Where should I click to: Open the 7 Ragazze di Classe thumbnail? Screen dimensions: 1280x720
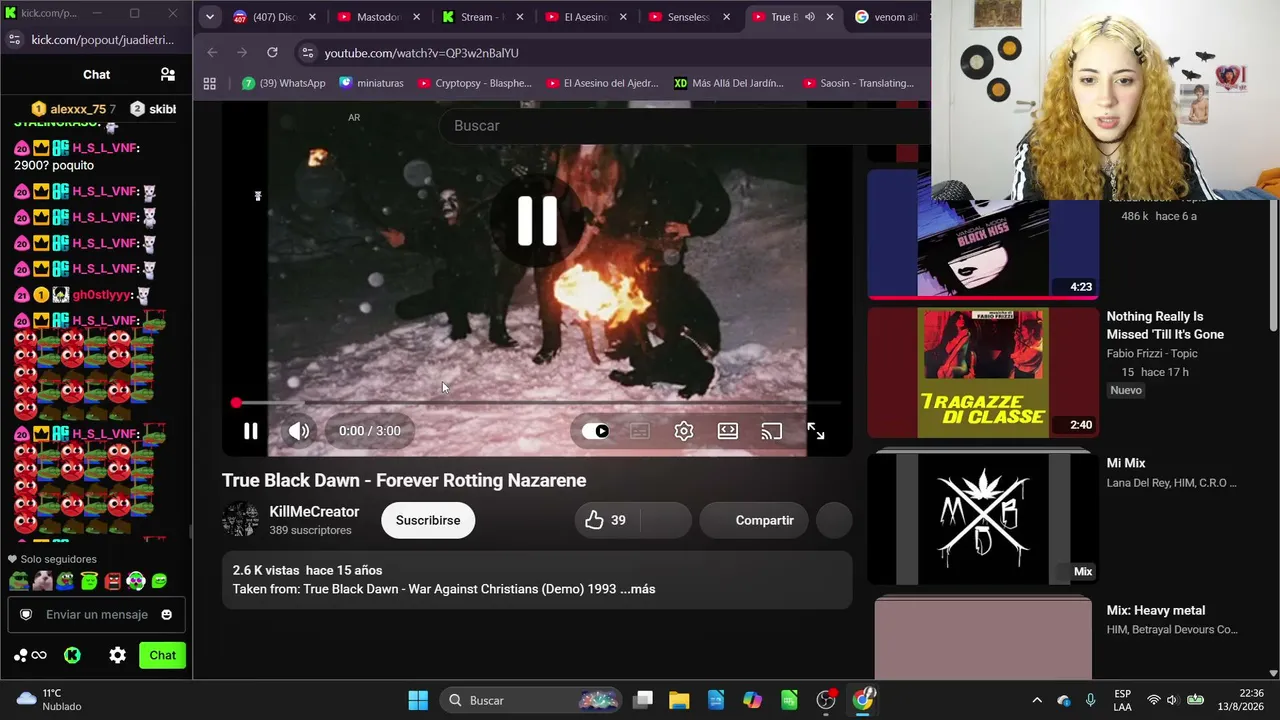point(983,372)
